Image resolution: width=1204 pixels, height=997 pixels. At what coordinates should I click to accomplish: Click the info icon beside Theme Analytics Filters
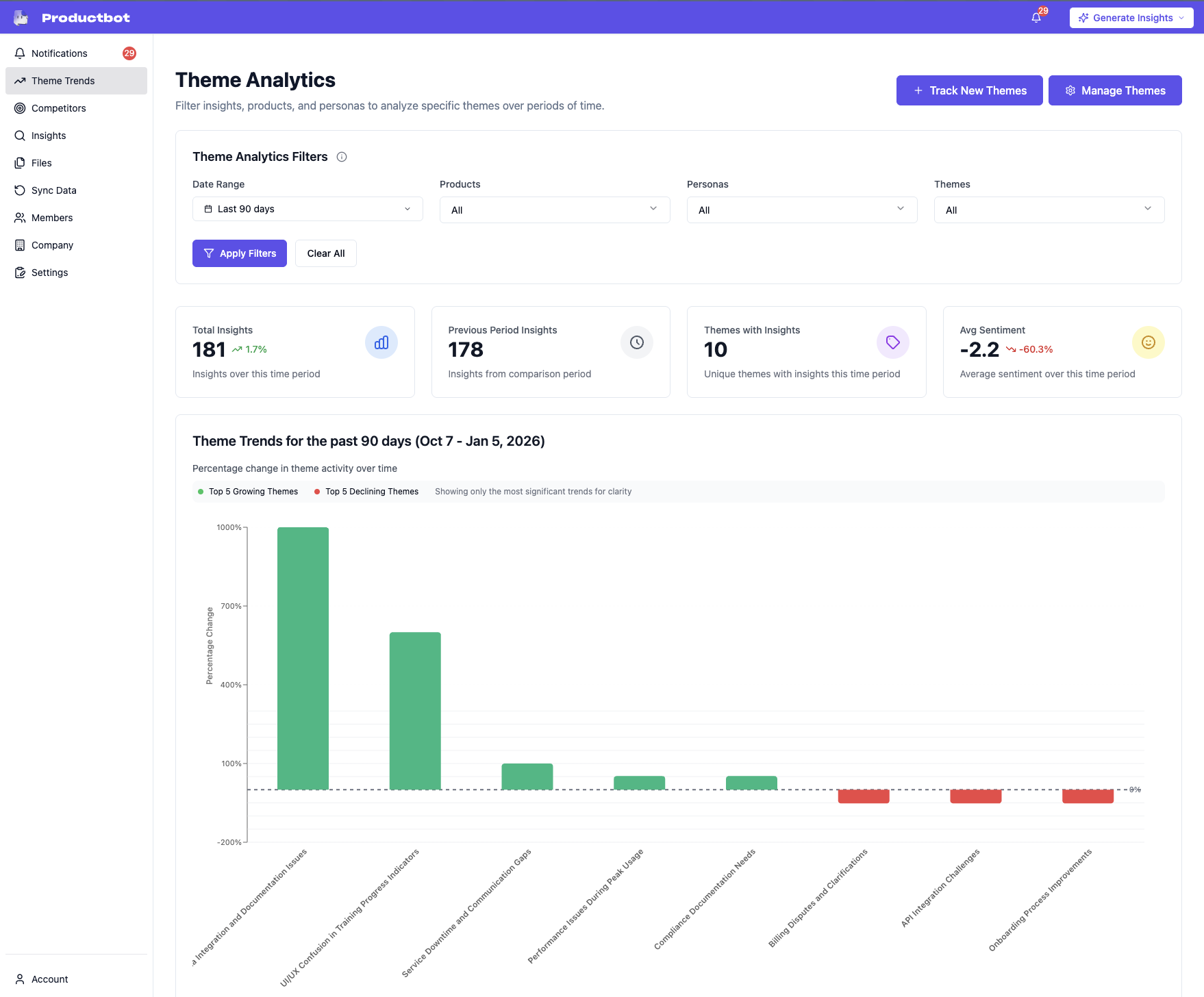[x=342, y=157]
